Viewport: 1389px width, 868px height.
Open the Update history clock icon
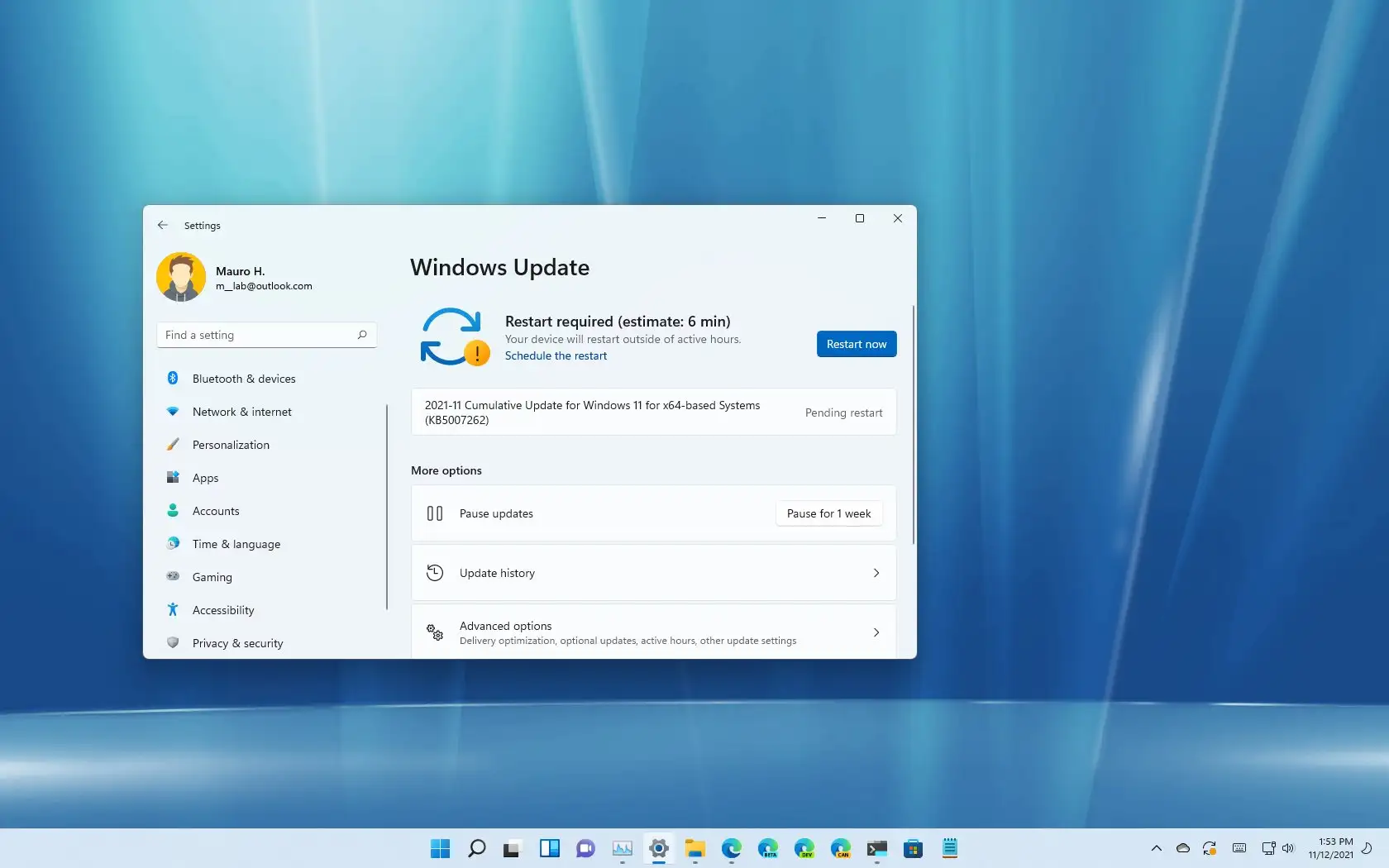click(x=436, y=572)
